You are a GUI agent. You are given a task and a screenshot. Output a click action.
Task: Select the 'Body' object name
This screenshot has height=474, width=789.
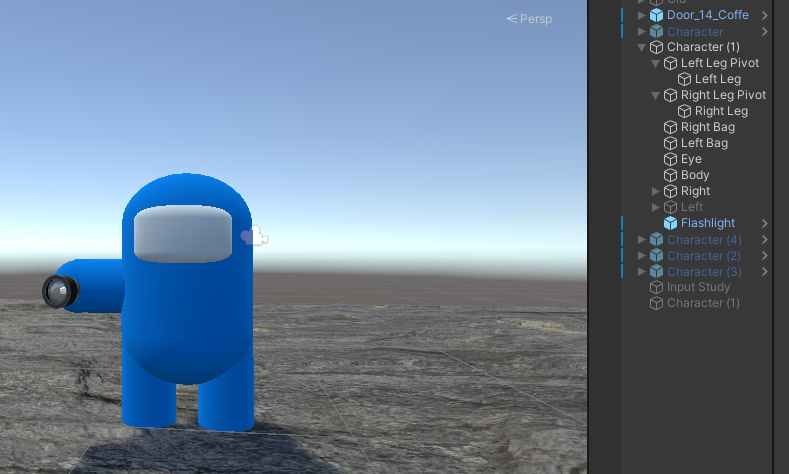(695, 175)
